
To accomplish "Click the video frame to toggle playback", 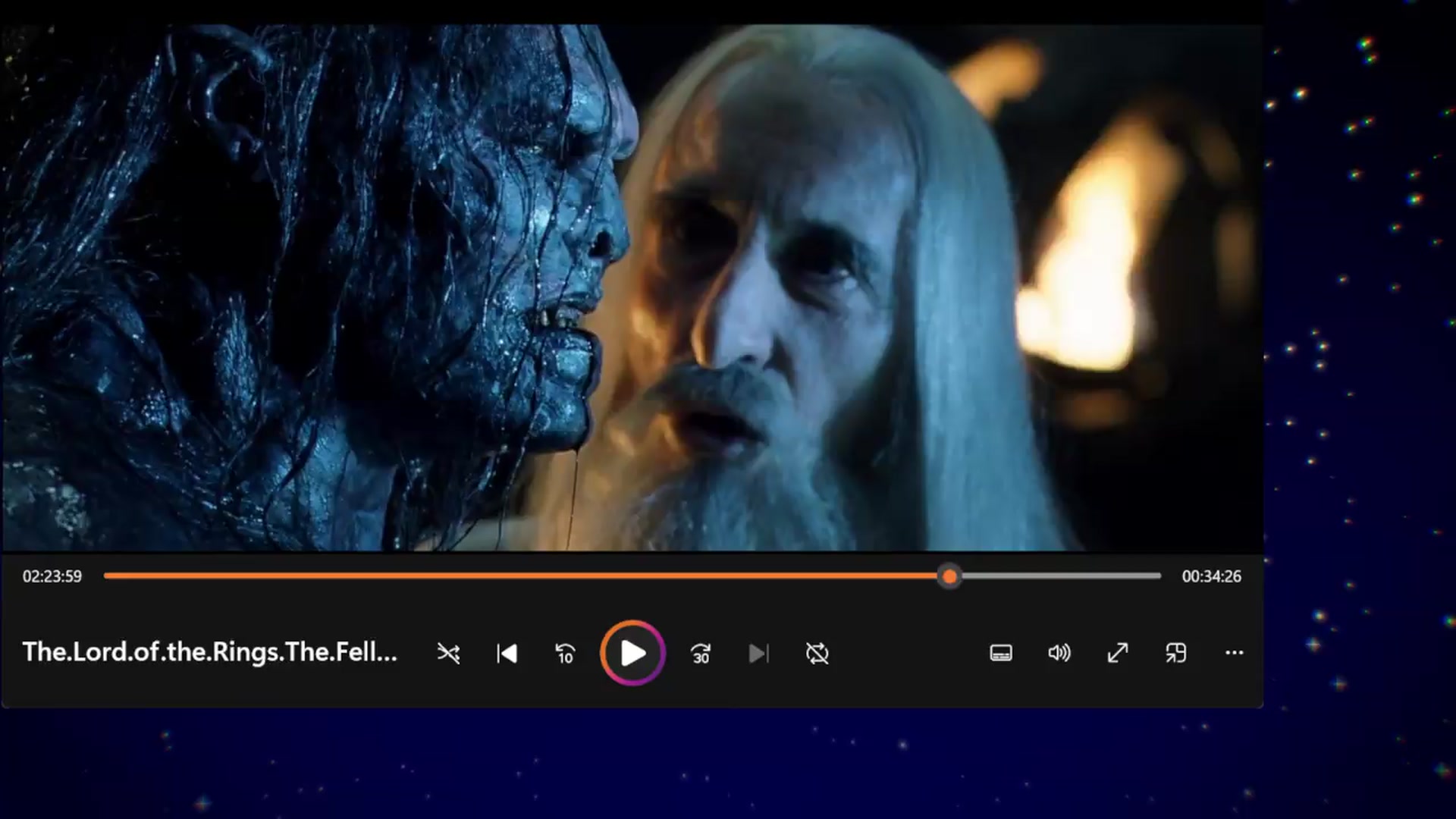I will tap(632, 288).
